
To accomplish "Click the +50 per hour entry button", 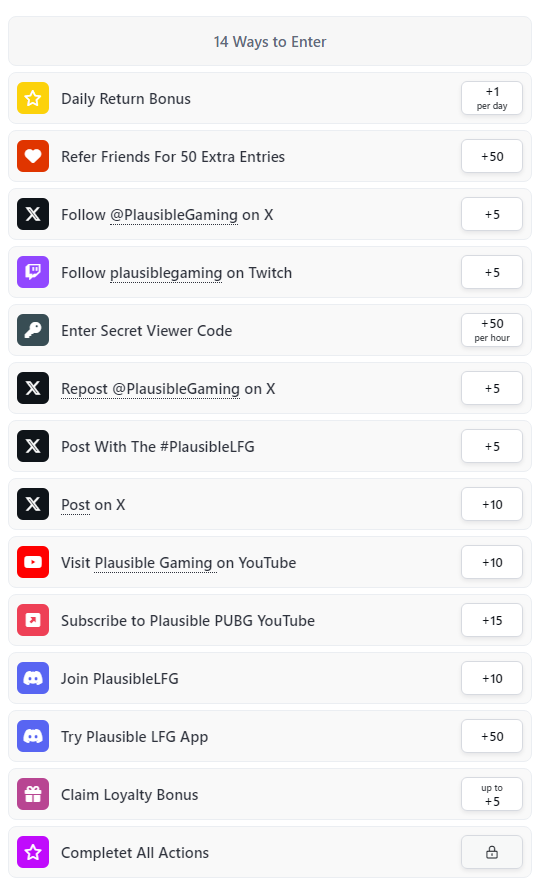I will [492, 330].
